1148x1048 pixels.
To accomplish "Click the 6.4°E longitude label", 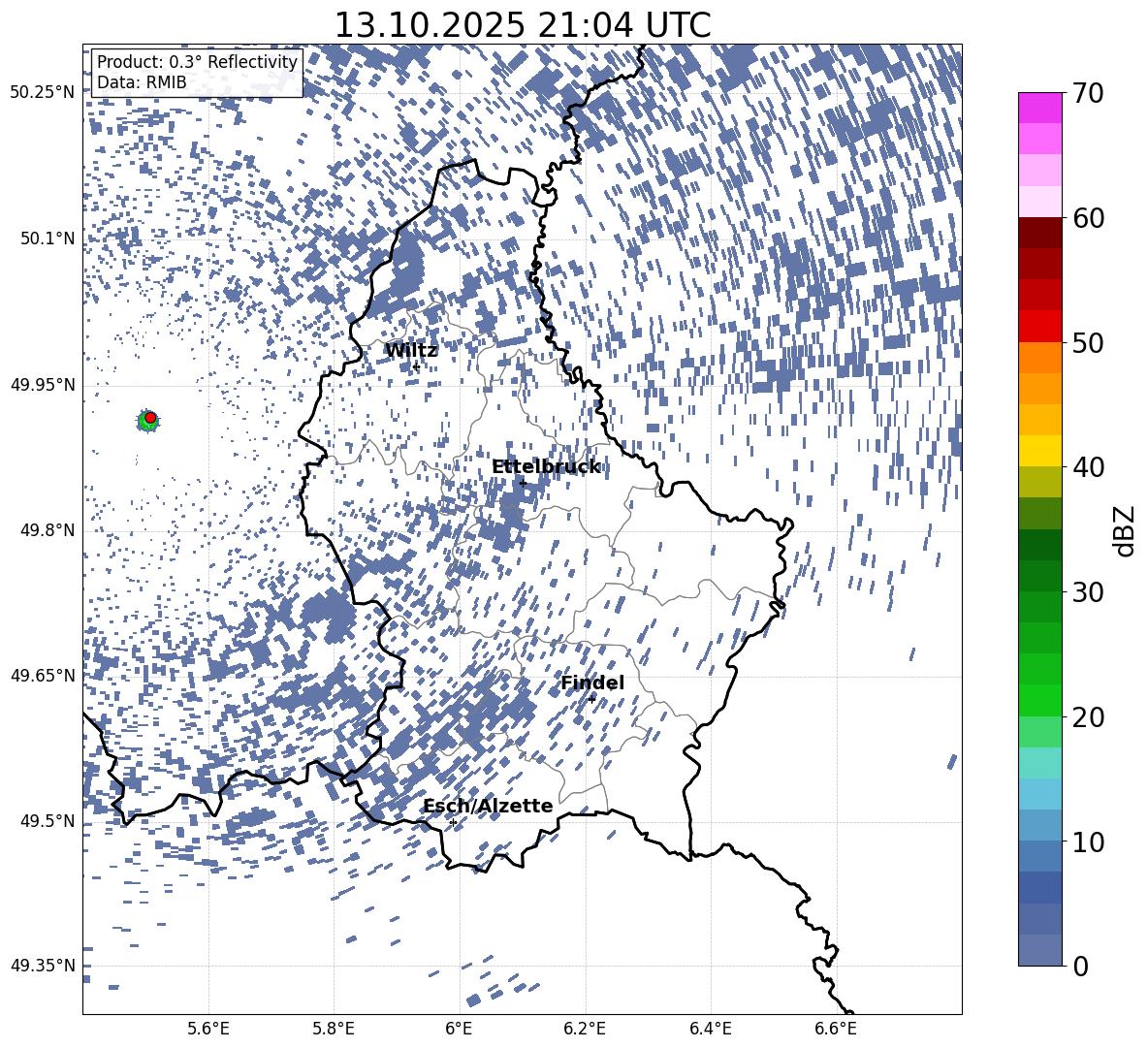I will pos(710,1029).
